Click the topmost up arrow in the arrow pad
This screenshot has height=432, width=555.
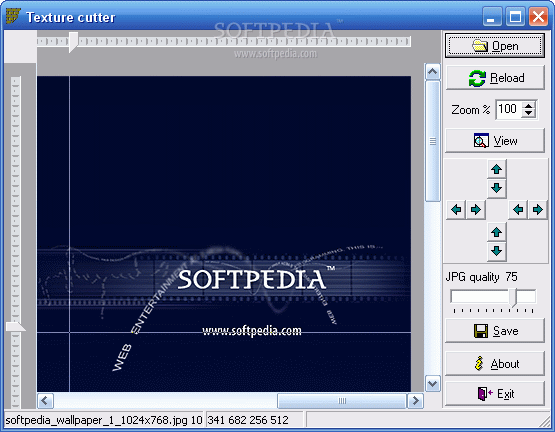pyautogui.click(x=496, y=169)
